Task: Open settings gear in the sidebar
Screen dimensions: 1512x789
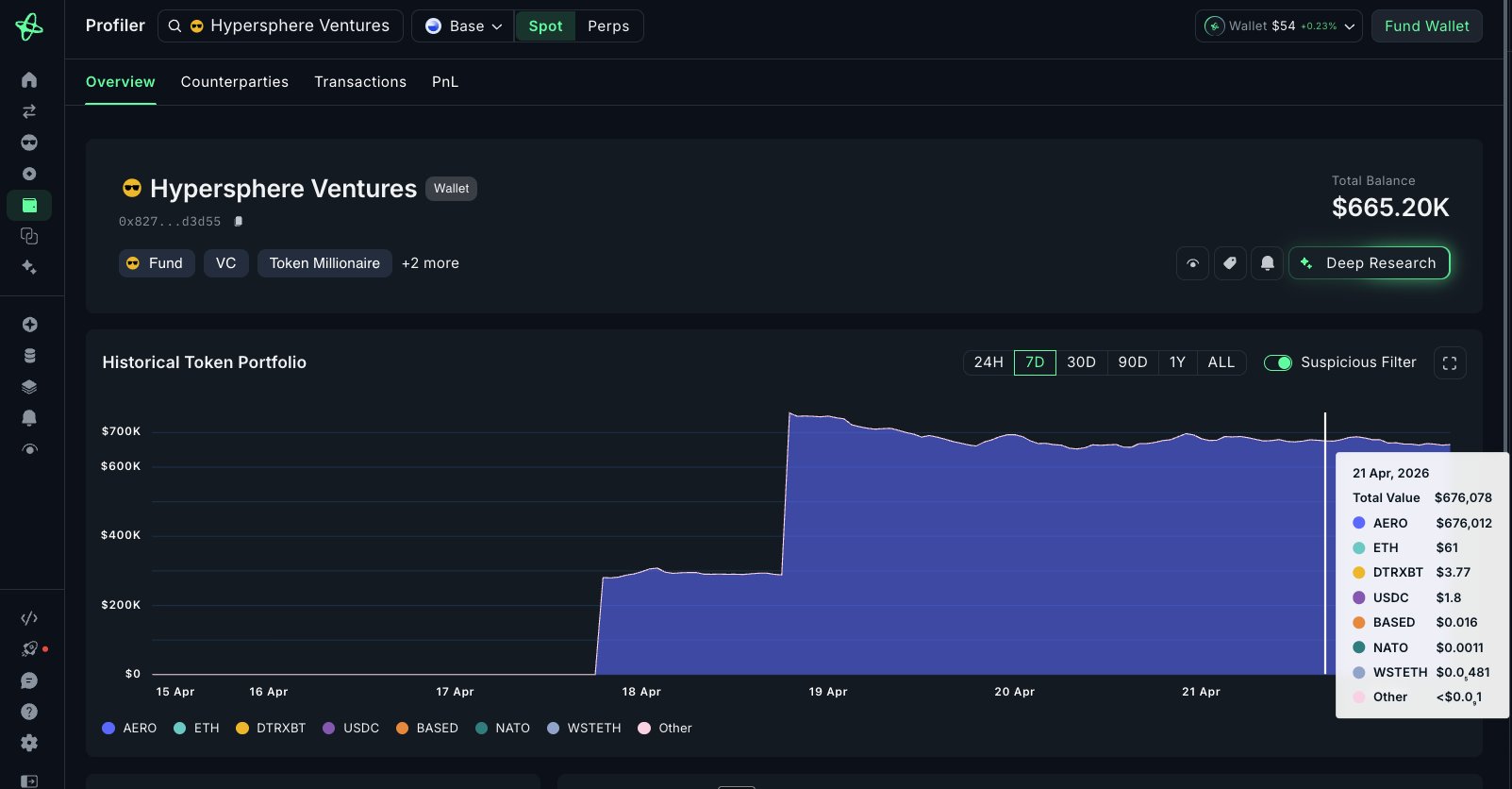Action: click(29, 743)
